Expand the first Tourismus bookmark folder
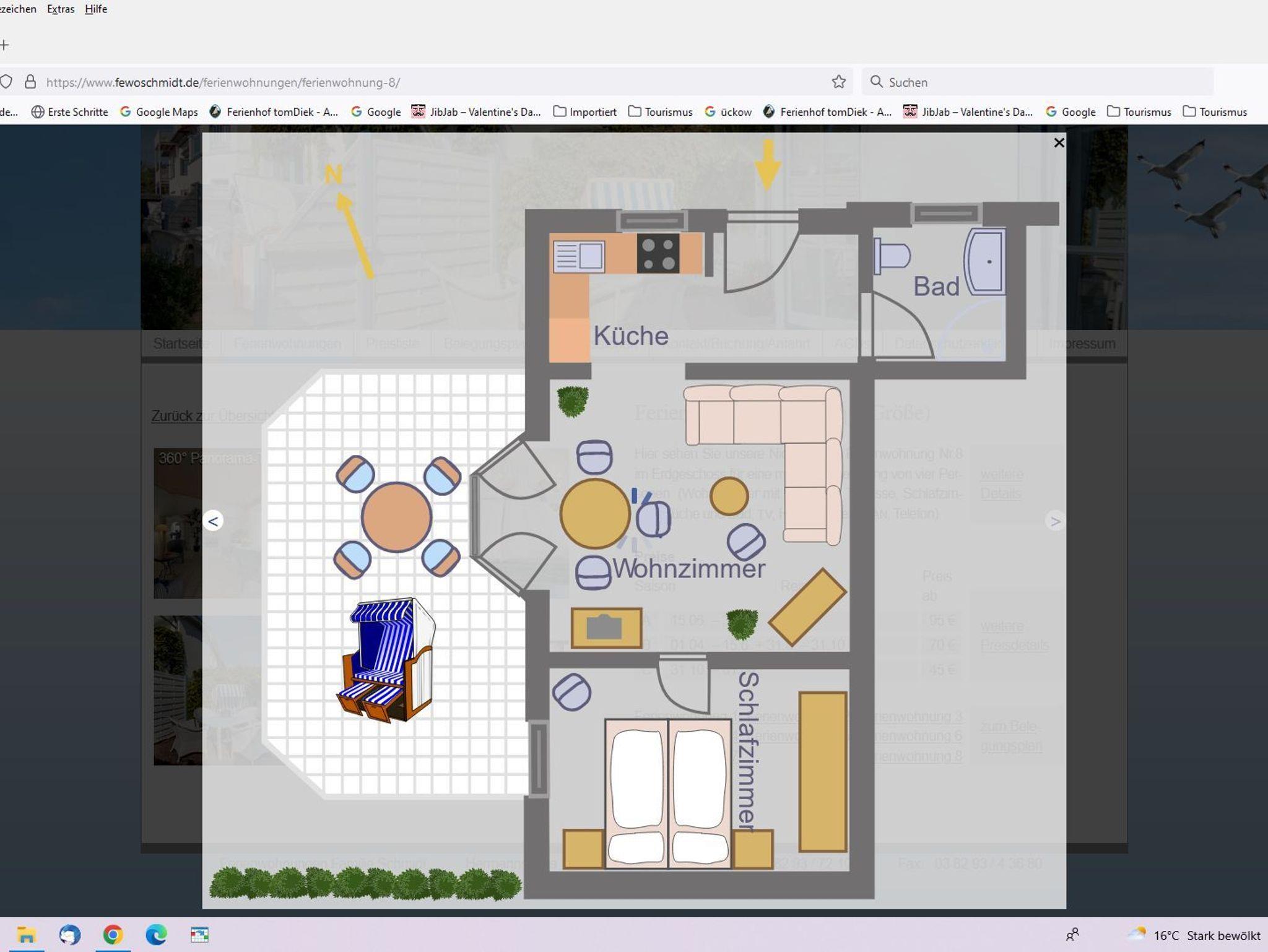The height and width of the screenshot is (952, 1268). [661, 112]
